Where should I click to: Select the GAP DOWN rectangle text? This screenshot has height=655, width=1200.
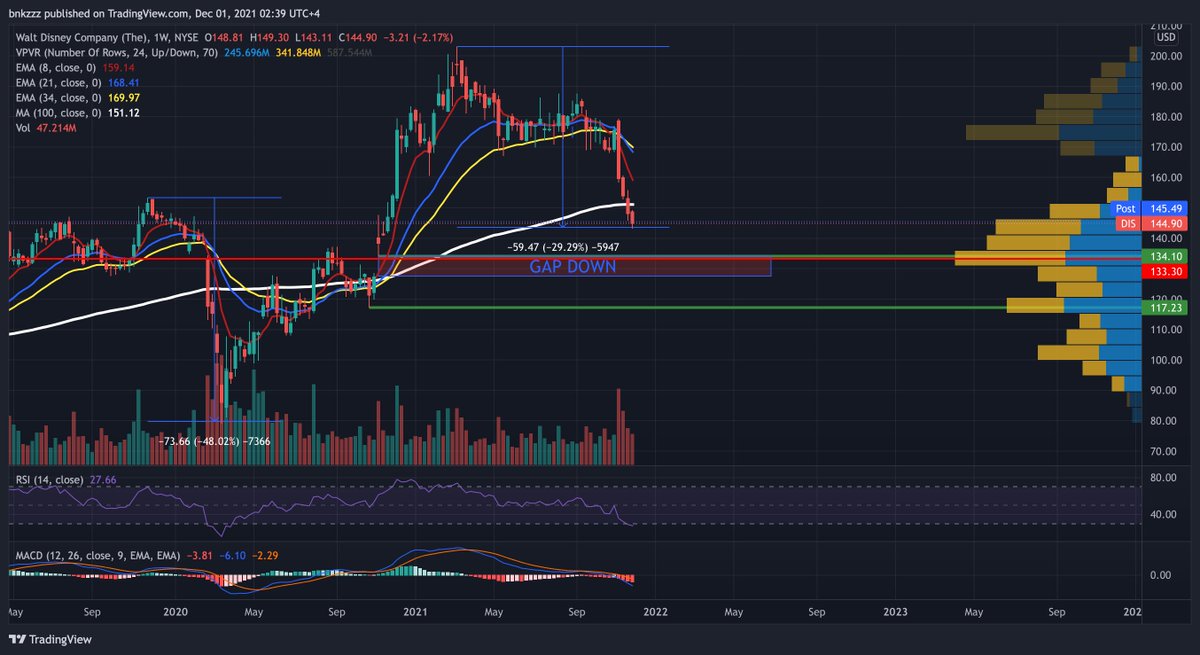pyautogui.click(x=573, y=267)
